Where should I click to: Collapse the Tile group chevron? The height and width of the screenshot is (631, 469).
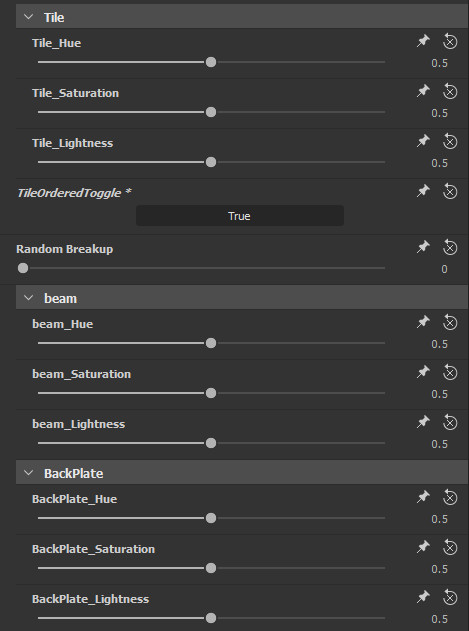click(x=29, y=17)
